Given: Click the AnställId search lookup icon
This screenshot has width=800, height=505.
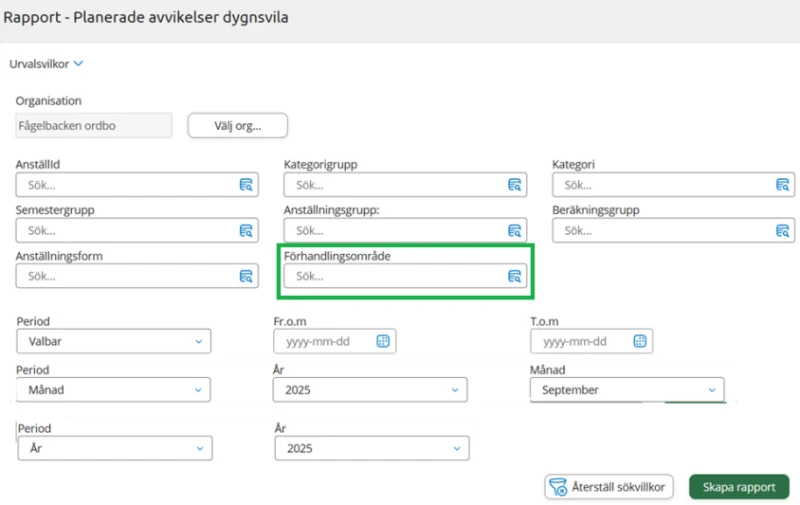Looking at the screenshot, I should point(246,185).
